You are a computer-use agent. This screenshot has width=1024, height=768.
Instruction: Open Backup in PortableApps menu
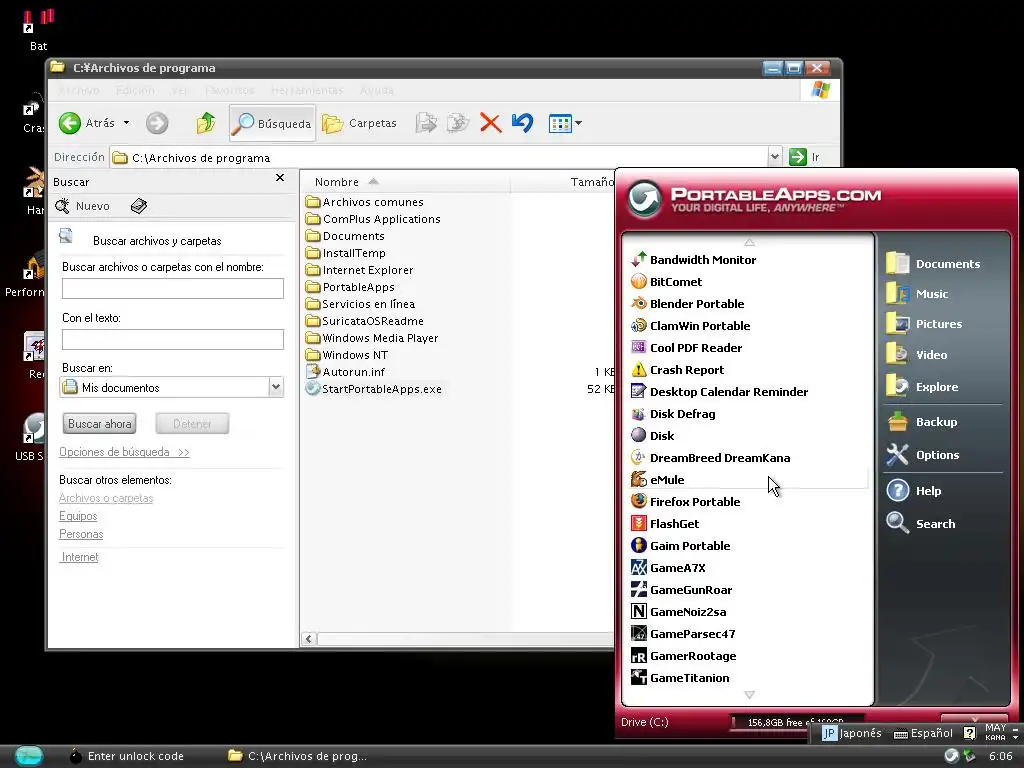pyautogui.click(x=921, y=422)
